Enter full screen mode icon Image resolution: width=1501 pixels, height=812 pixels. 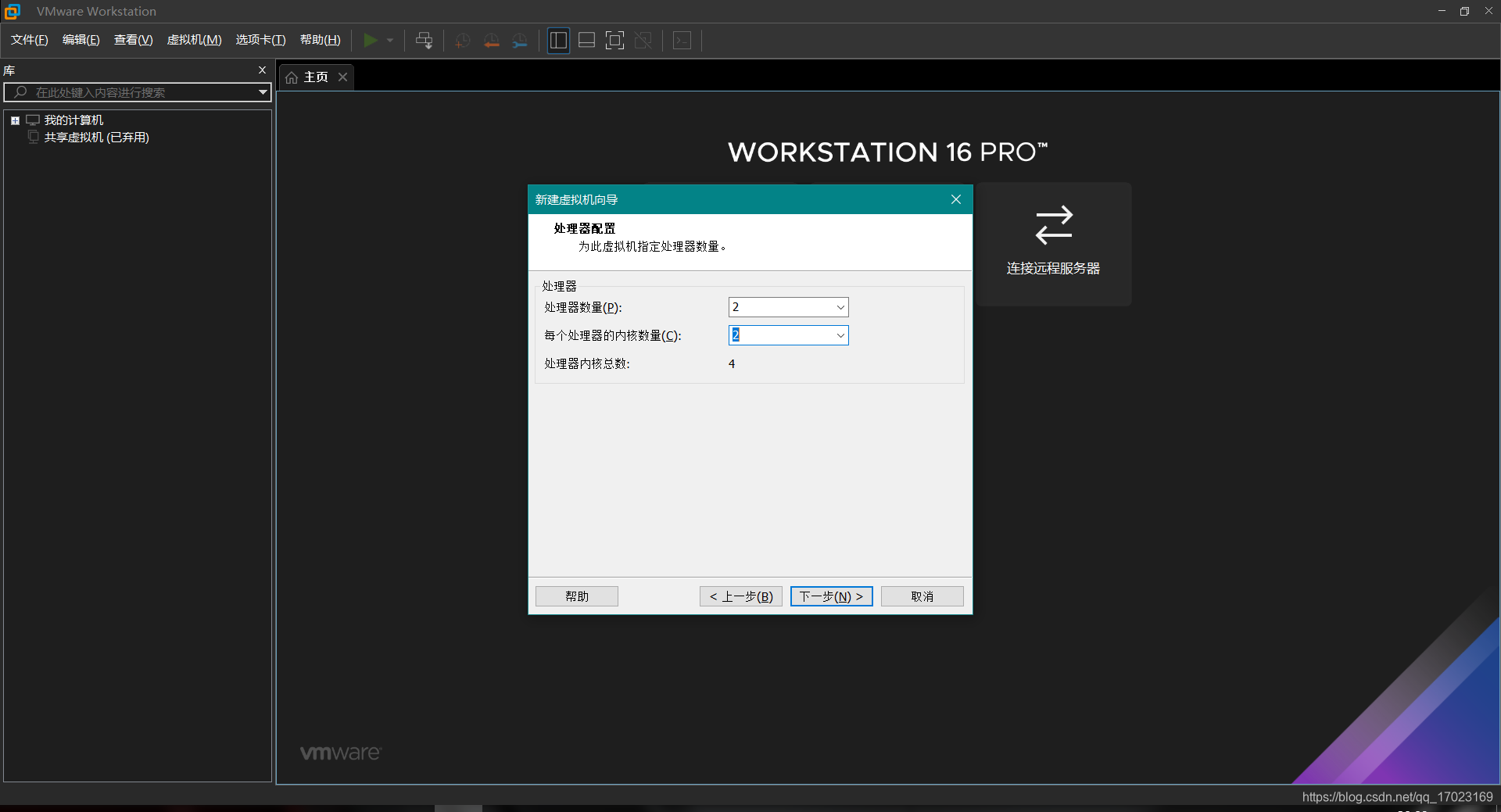(x=615, y=40)
